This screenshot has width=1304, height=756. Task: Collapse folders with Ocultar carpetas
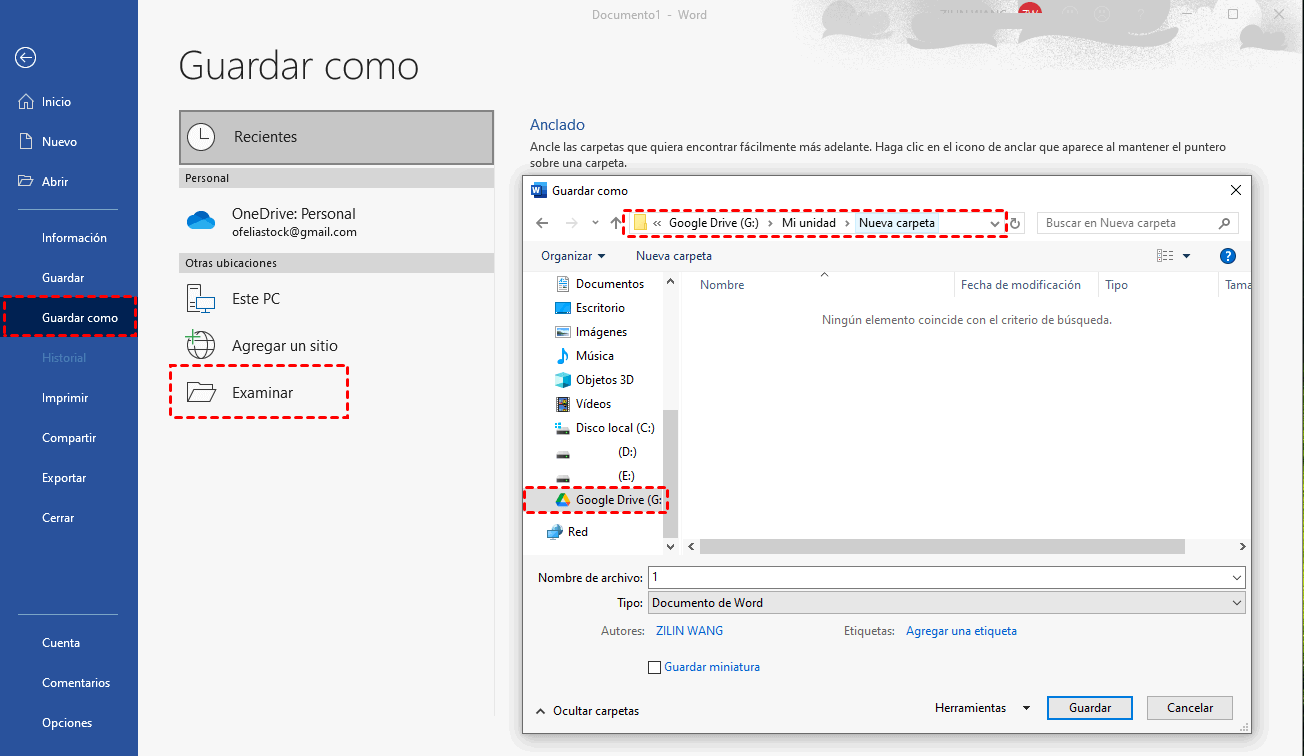pos(588,711)
